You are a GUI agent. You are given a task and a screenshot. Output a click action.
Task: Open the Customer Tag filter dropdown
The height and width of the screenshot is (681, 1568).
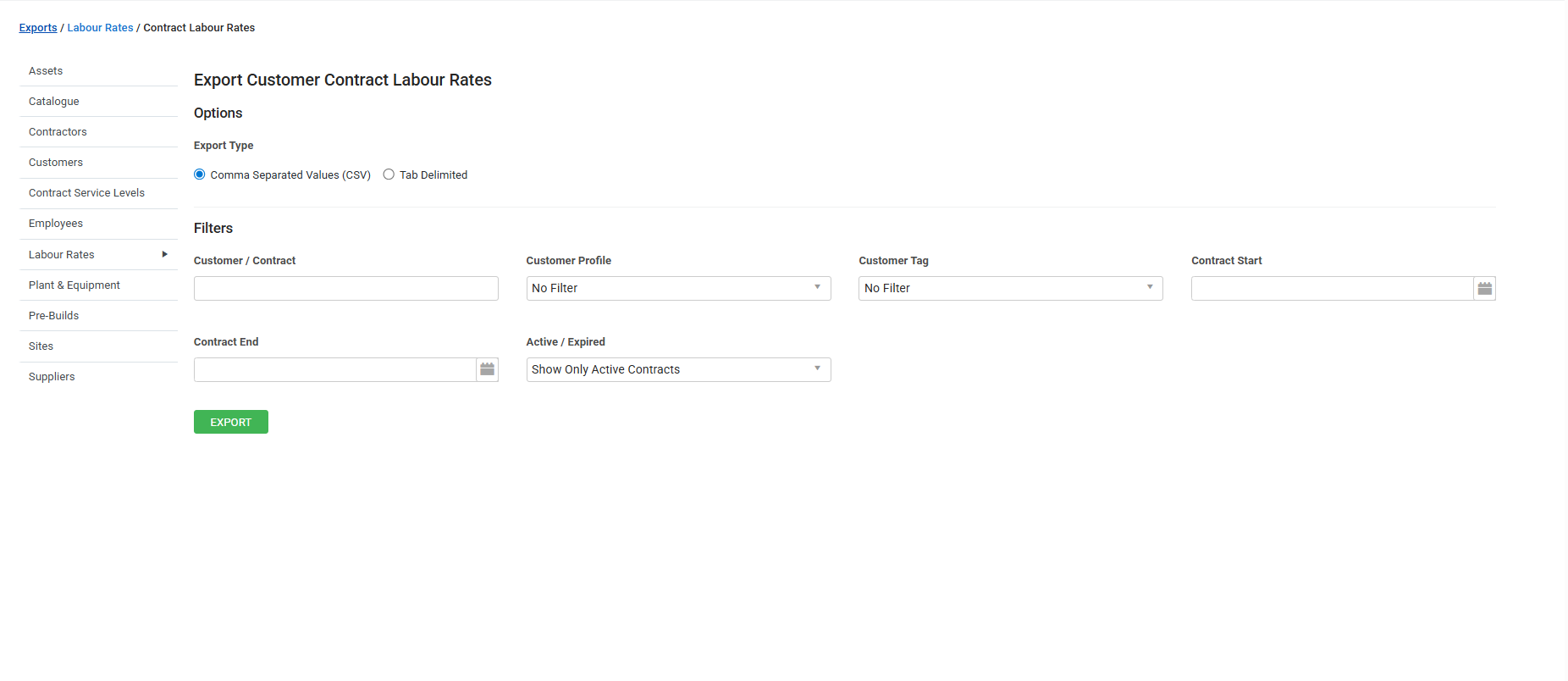point(1010,289)
